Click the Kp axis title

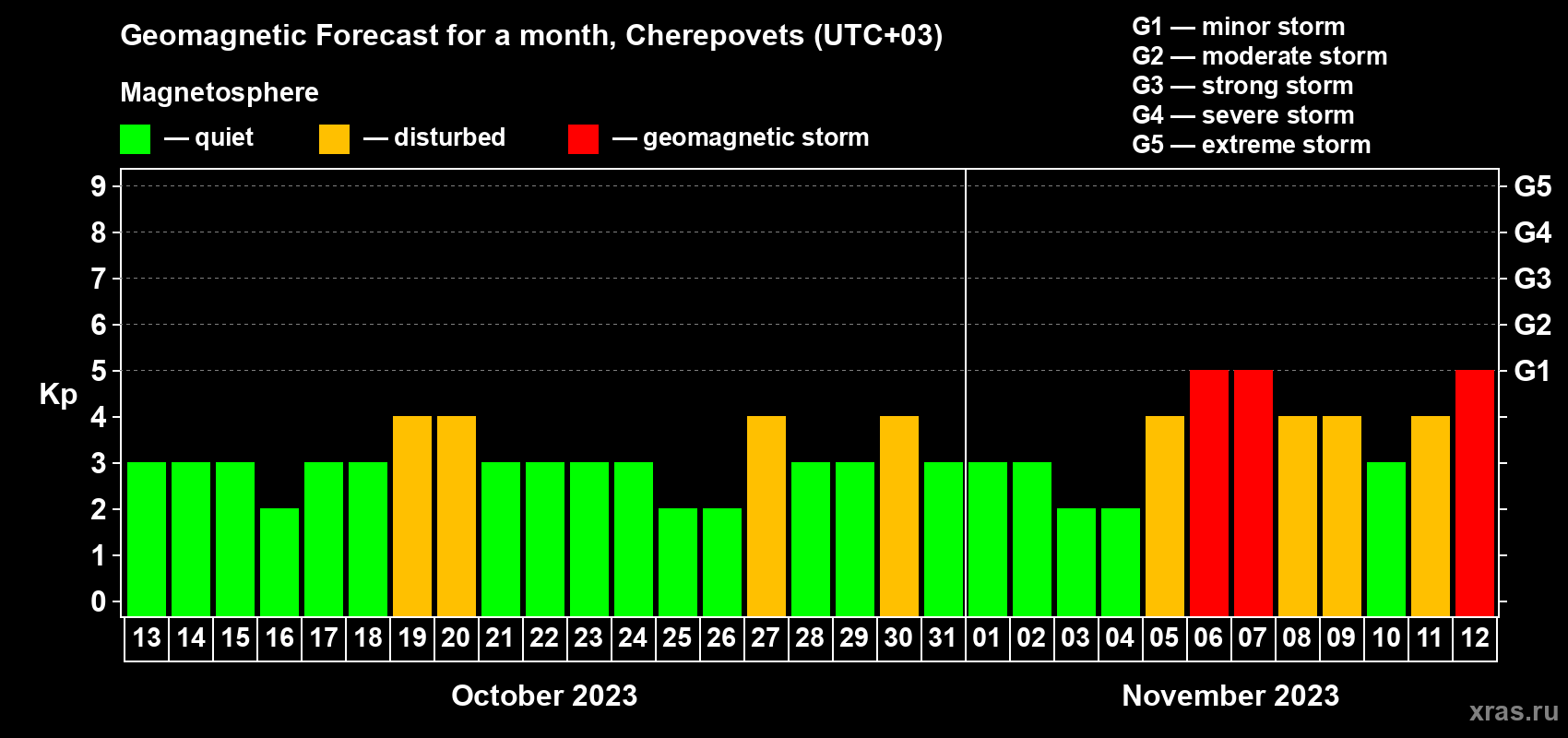pyautogui.click(x=58, y=395)
